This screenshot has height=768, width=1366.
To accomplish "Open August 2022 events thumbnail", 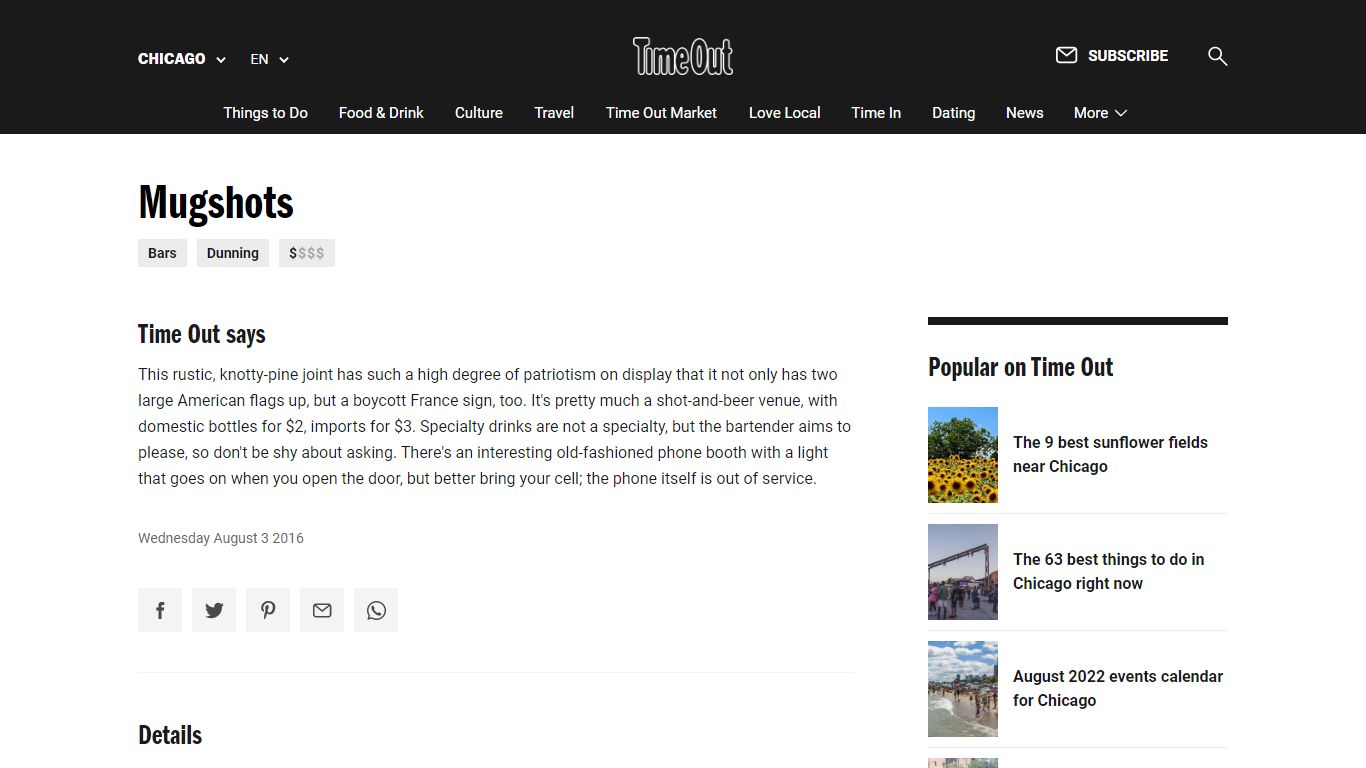I will pyautogui.click(x=963, y=689).
